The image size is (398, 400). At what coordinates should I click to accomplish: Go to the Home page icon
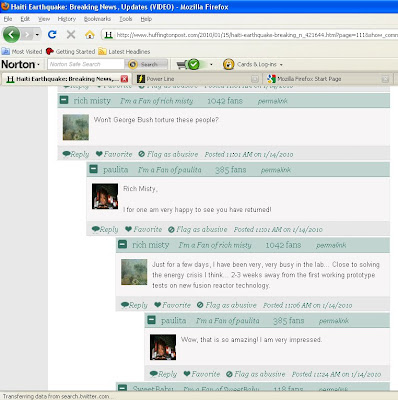coord(89,35)
